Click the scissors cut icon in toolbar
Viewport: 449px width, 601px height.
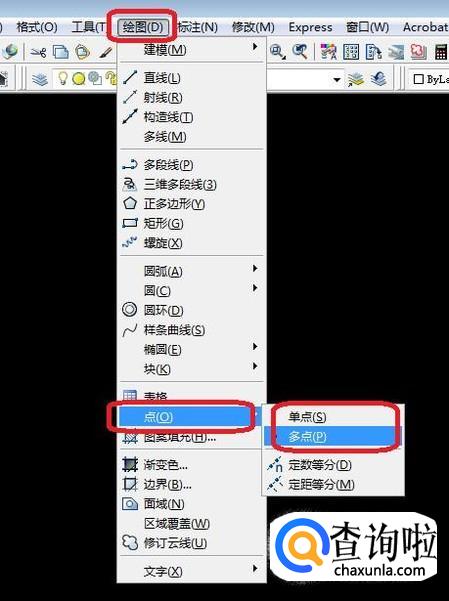pos(38,52)
